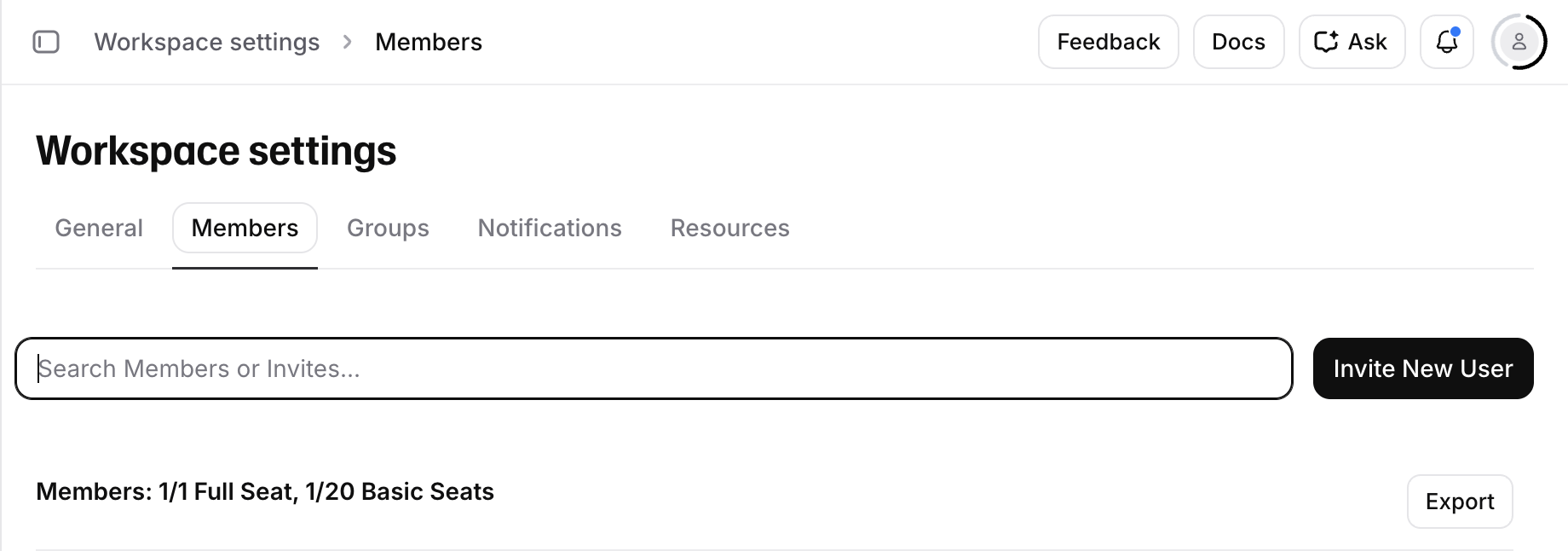Click the Members breadcrumb item
Image resolution: width=1568 pixels, height=551 pixels.
point(429,42)
